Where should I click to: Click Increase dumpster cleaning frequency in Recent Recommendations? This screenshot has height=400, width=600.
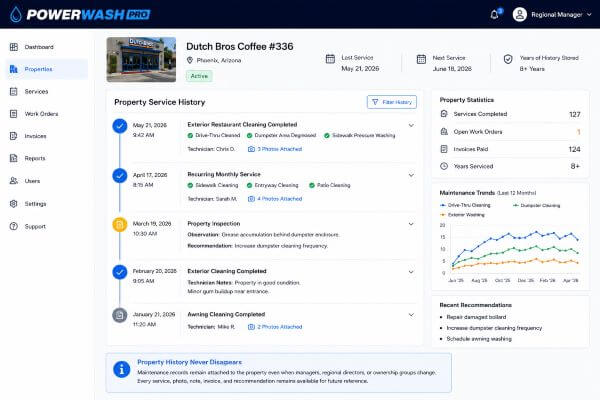[x=494, y=328]
